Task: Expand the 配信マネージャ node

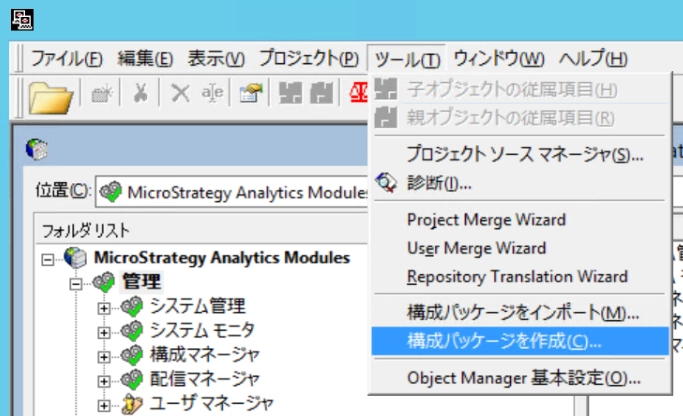Action: [x=104, y=381]
